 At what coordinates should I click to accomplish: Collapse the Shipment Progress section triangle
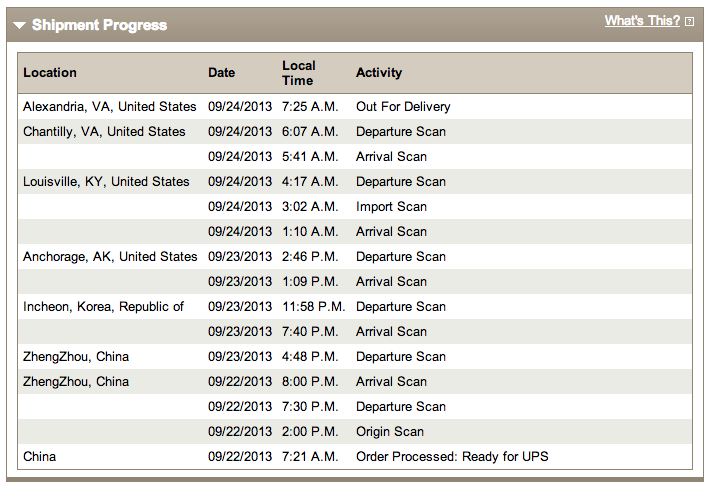pos(20,25)
